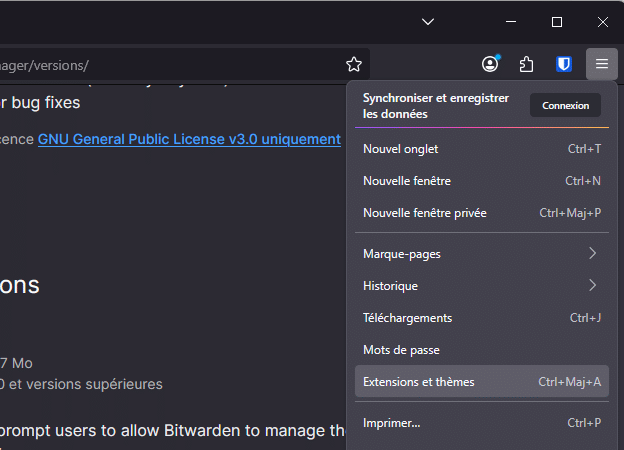Choose Nouvelle fenêtre menu entry
Screen dimensions: 624x450
(x=482, y=181)
